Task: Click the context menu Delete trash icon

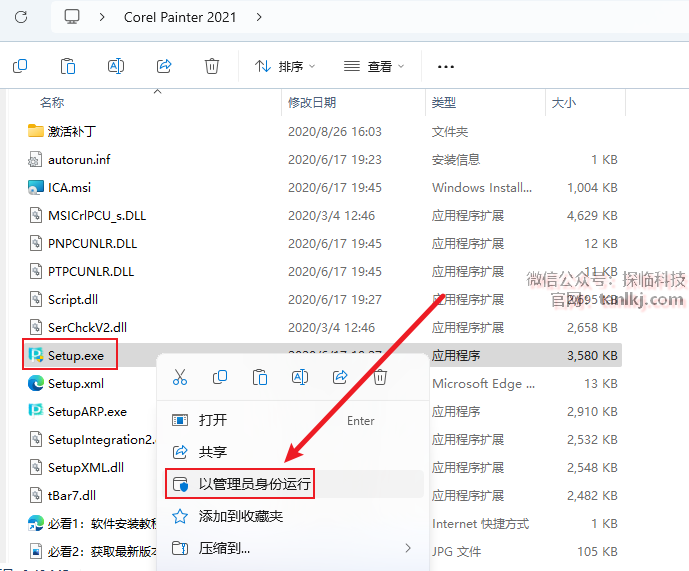Action: coord(380,377)
